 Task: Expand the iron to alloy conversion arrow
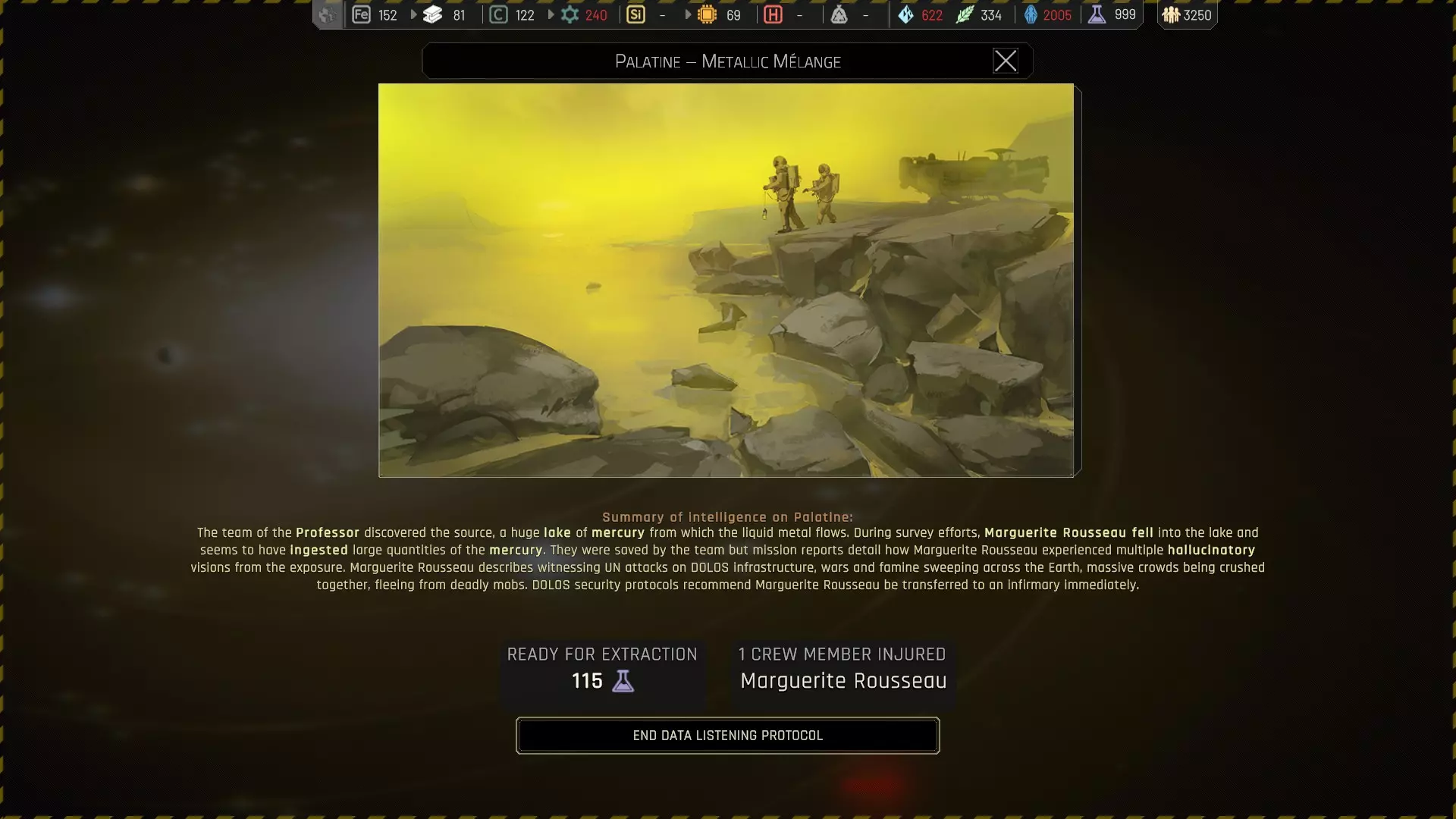[x=413, y=14]
